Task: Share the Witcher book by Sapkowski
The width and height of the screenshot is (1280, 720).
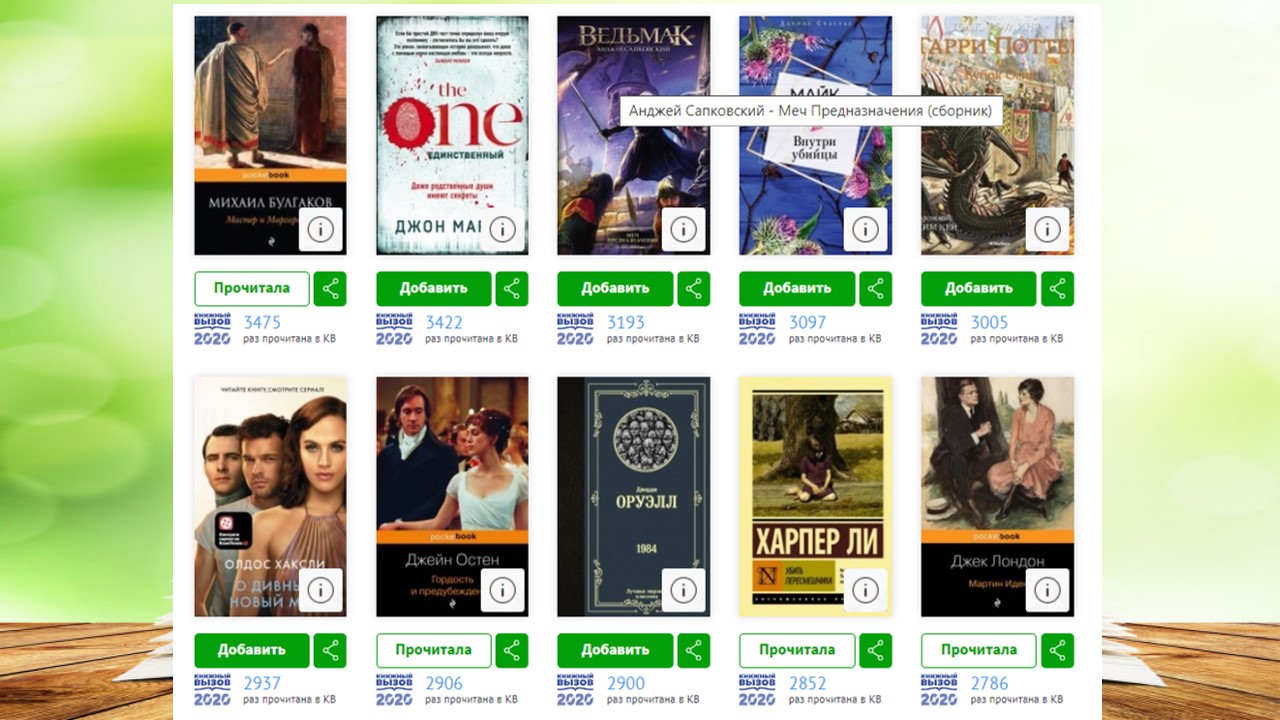Action: [694, 288]
